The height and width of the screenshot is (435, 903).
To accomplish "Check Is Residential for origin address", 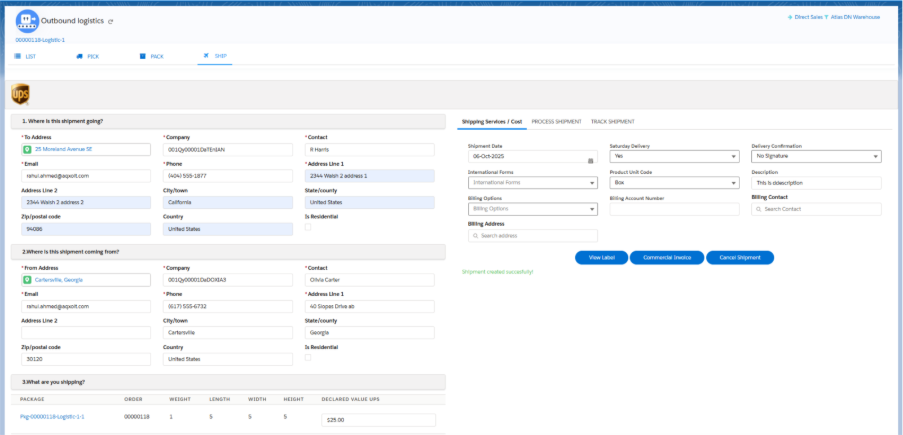I will point(308,357).
